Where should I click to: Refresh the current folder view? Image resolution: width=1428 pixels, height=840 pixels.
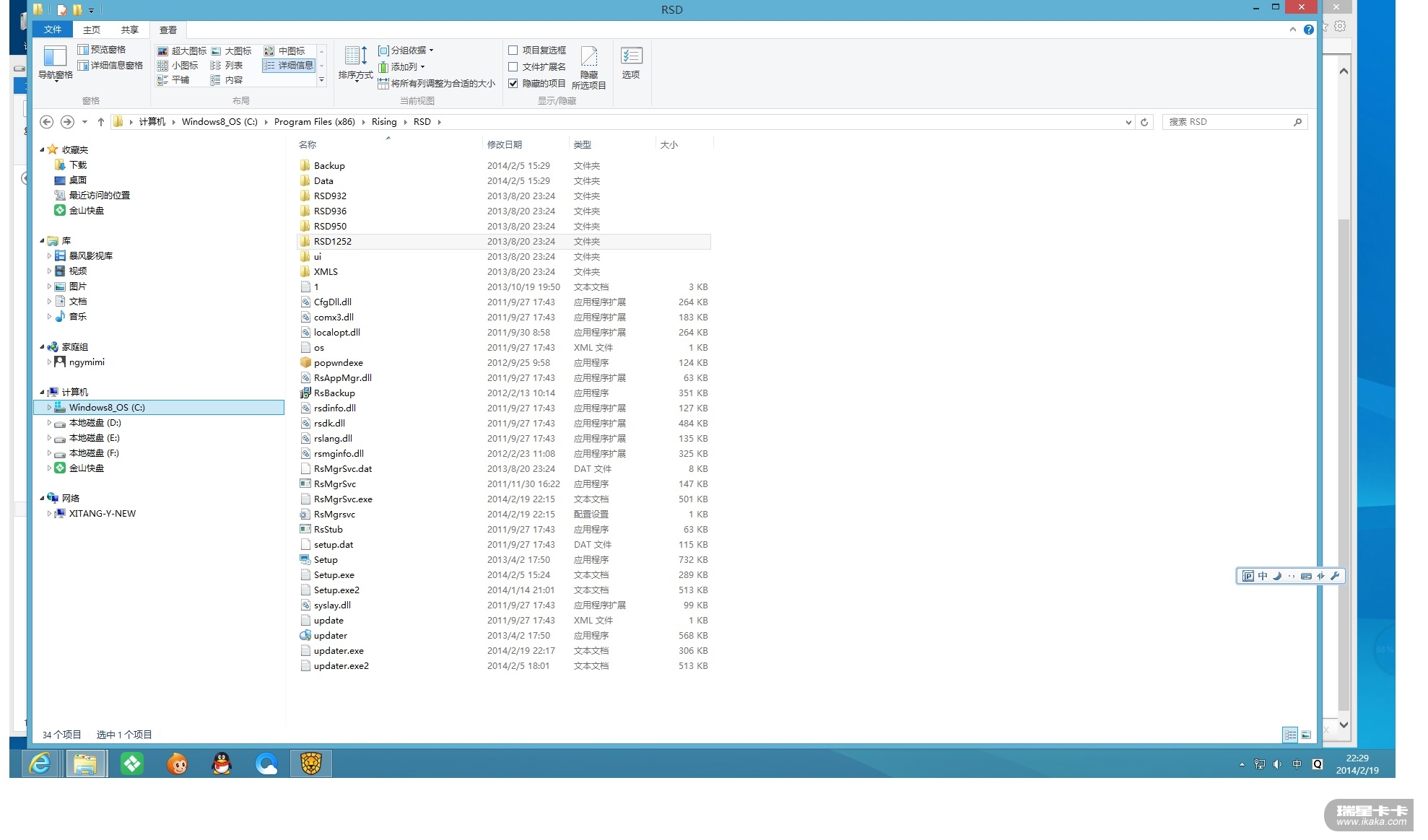point(1144,122)
